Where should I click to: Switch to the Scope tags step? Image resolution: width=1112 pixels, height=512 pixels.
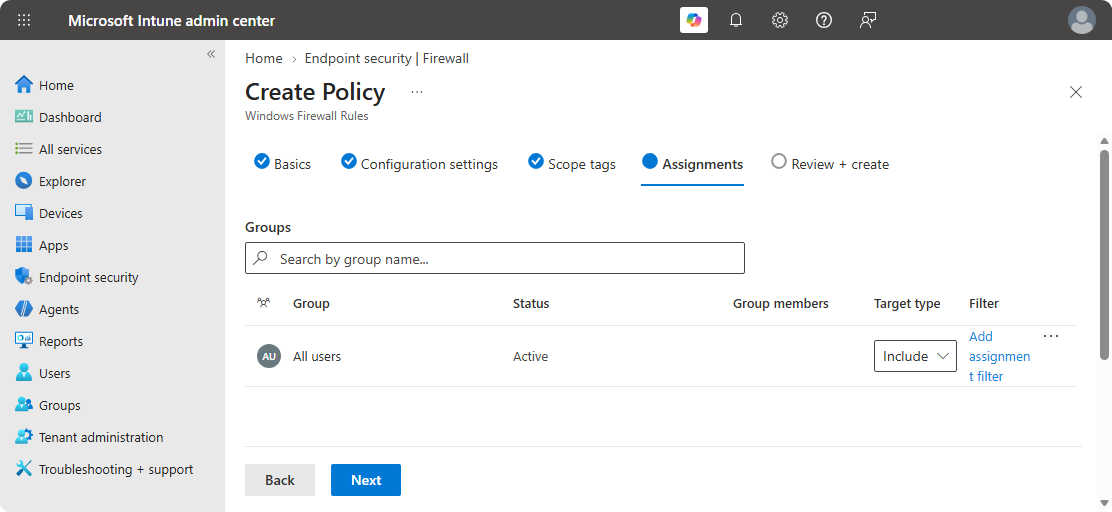point(572,164)
